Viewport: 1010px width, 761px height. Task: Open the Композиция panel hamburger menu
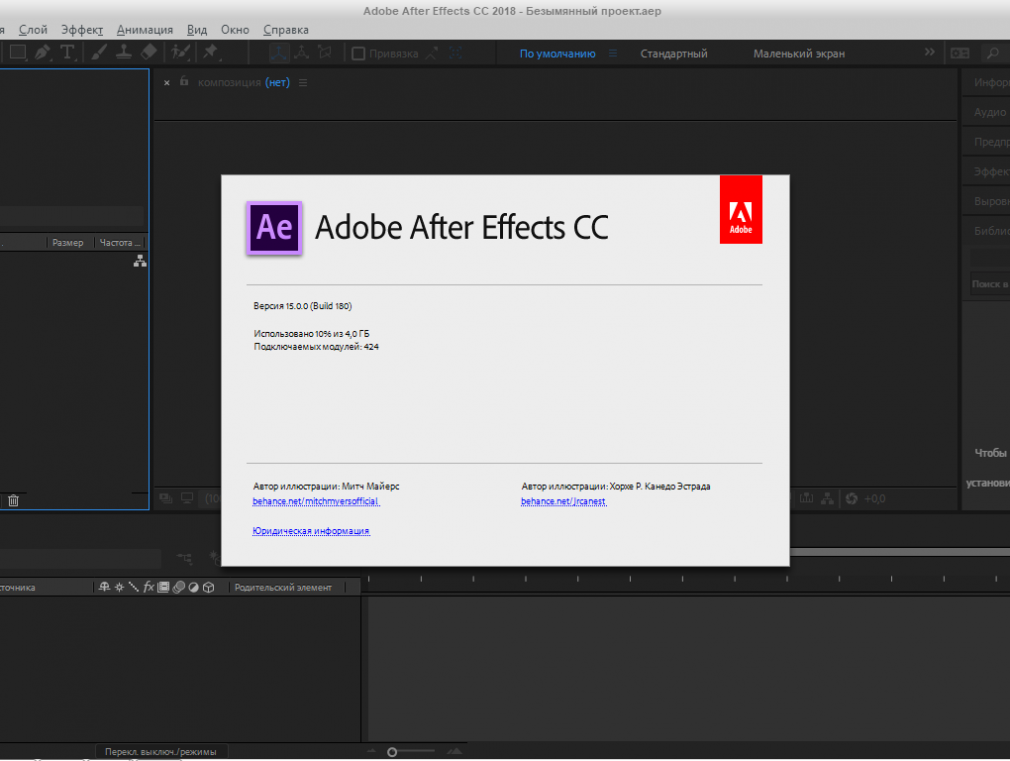pyautogui.click(x=303, y=82)
